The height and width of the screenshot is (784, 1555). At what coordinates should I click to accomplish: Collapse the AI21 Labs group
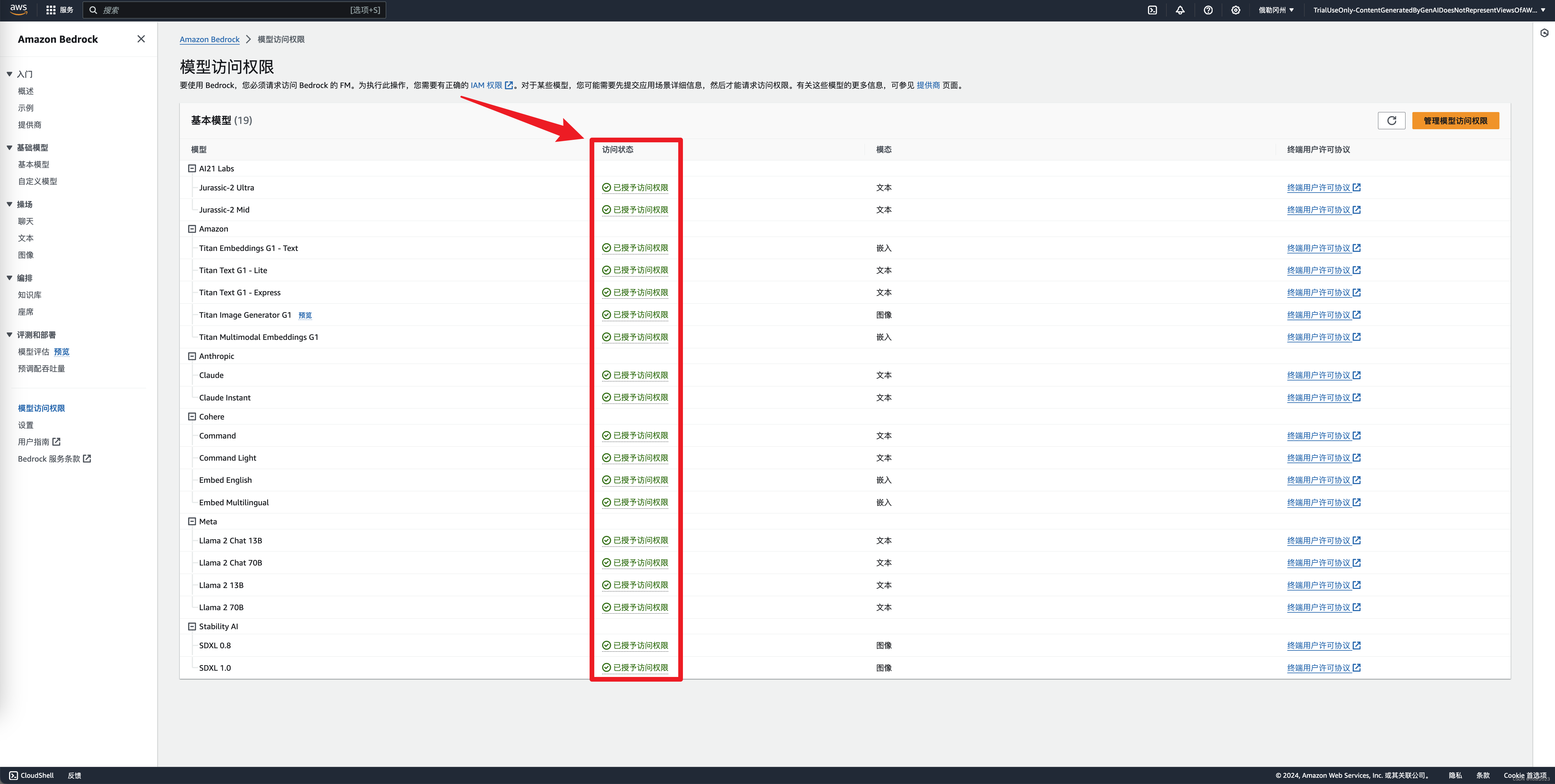[192, 169]
